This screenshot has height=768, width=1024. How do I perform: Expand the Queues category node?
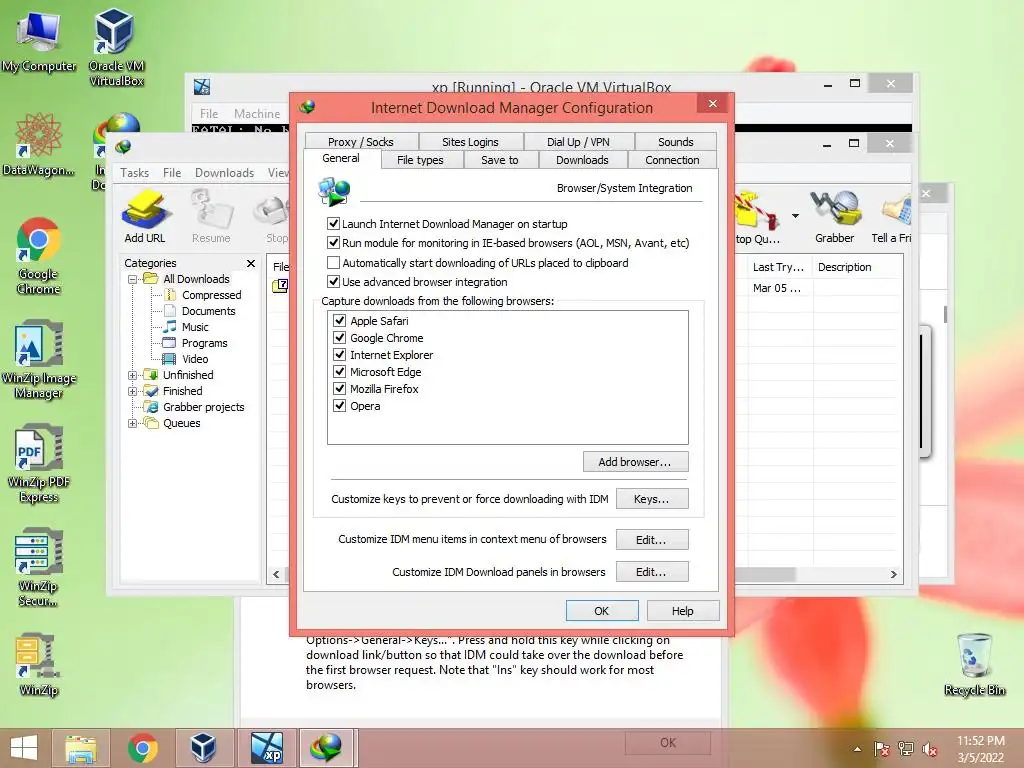(x=133, y=424)
